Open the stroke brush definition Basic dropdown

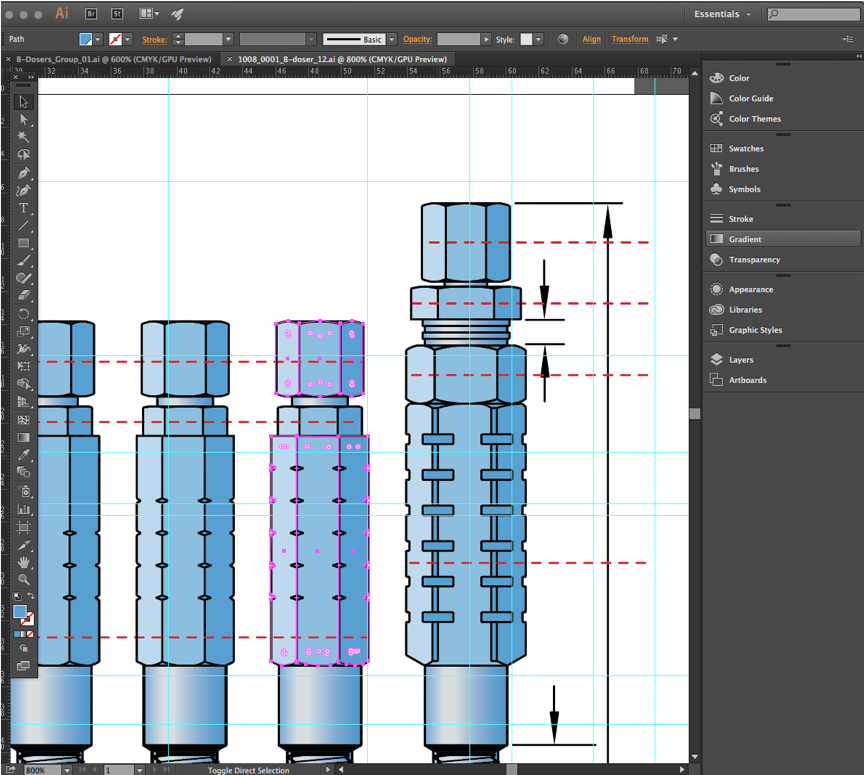tap(390, 39)
